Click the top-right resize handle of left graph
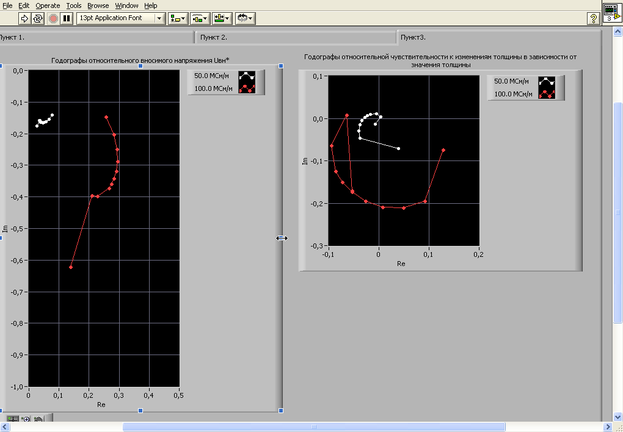This screenshot has width=623, height=432. [281, 66]
